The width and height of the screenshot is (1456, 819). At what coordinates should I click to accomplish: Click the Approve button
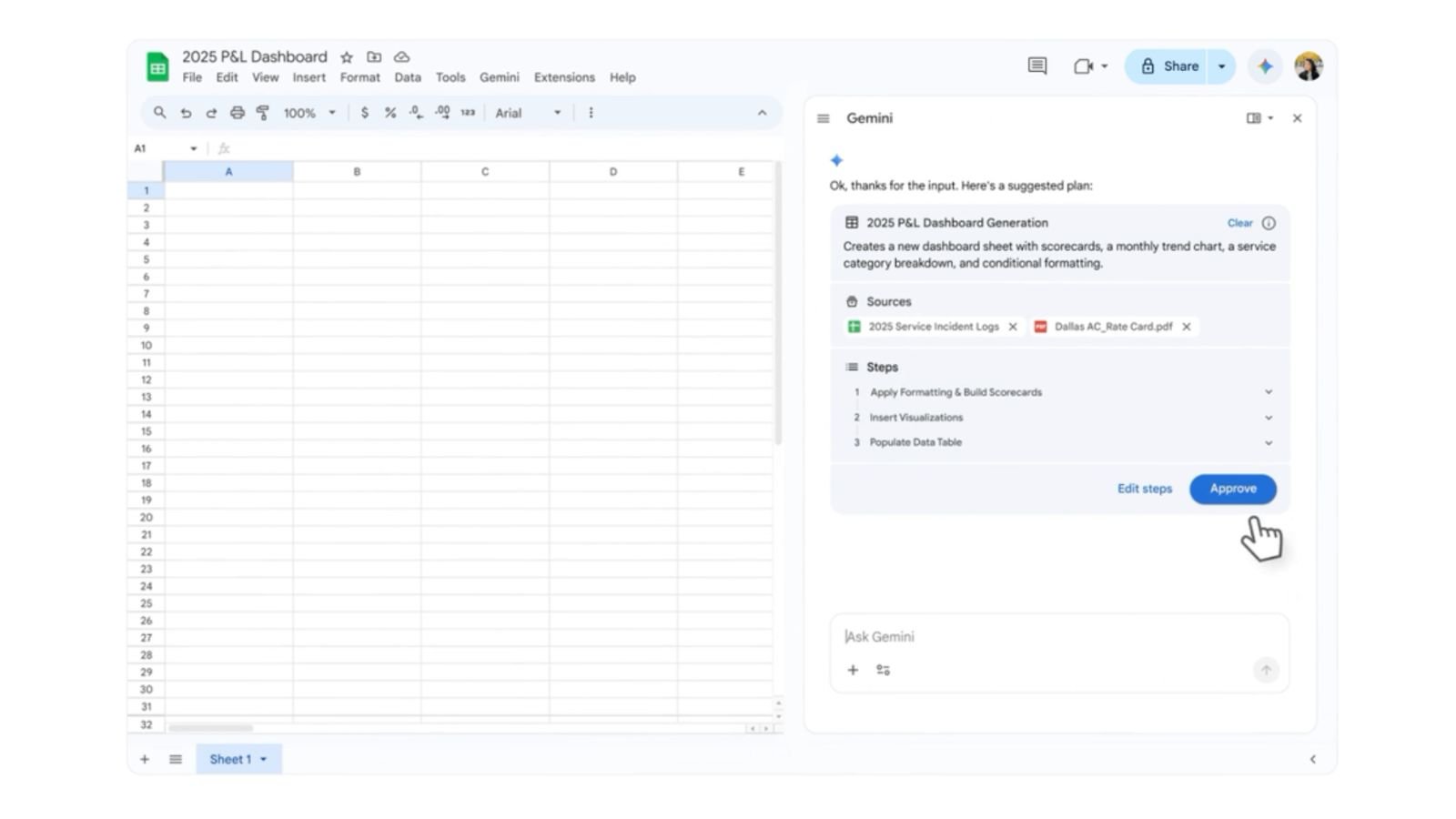click(1233, 489)
